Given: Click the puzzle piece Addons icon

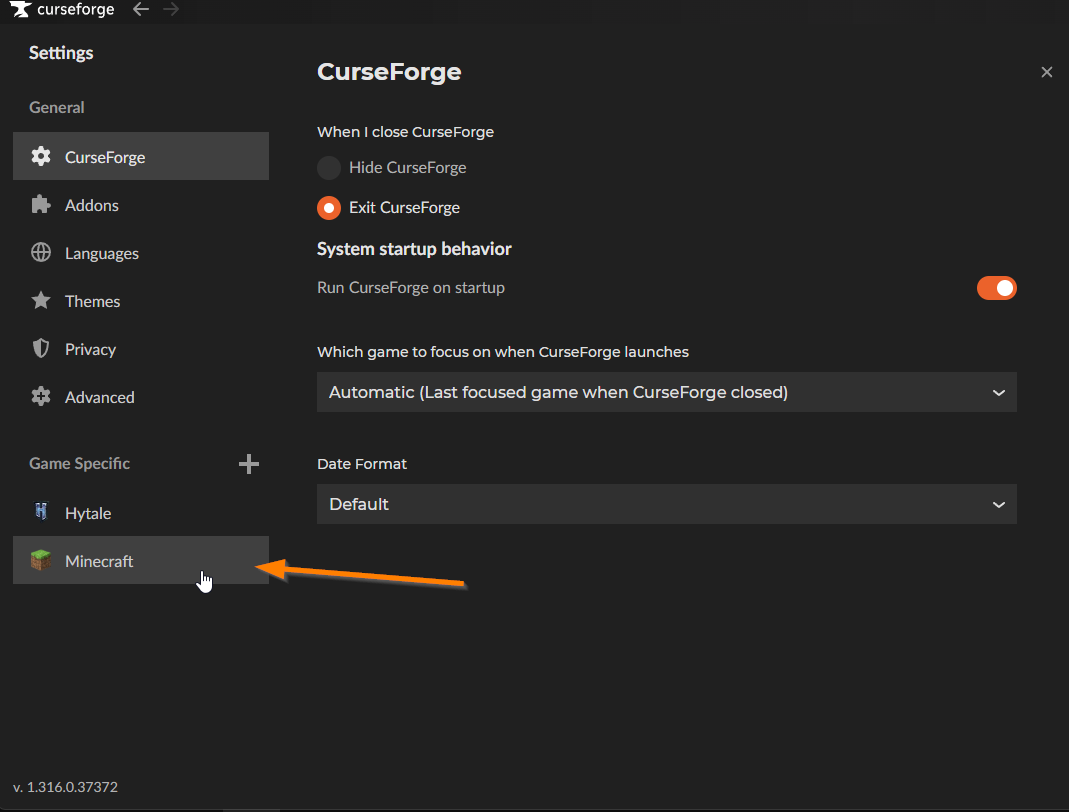Looking at the screenshot, I should click(41, 205).
